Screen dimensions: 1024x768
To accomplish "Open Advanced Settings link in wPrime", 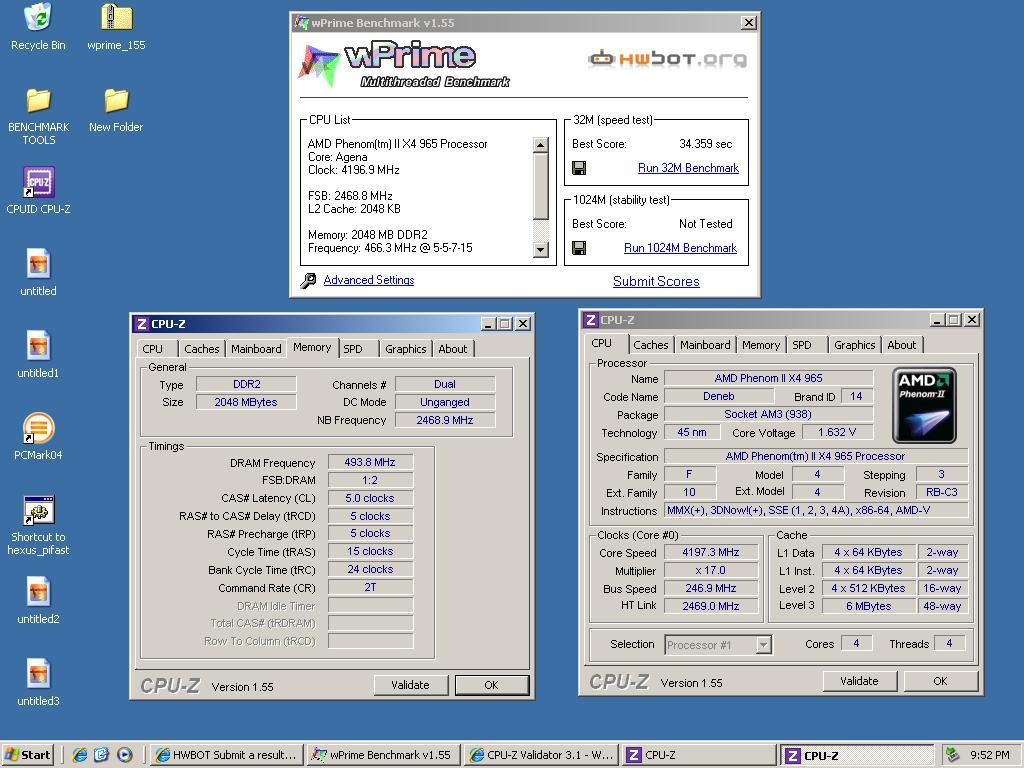I will 369,280.
